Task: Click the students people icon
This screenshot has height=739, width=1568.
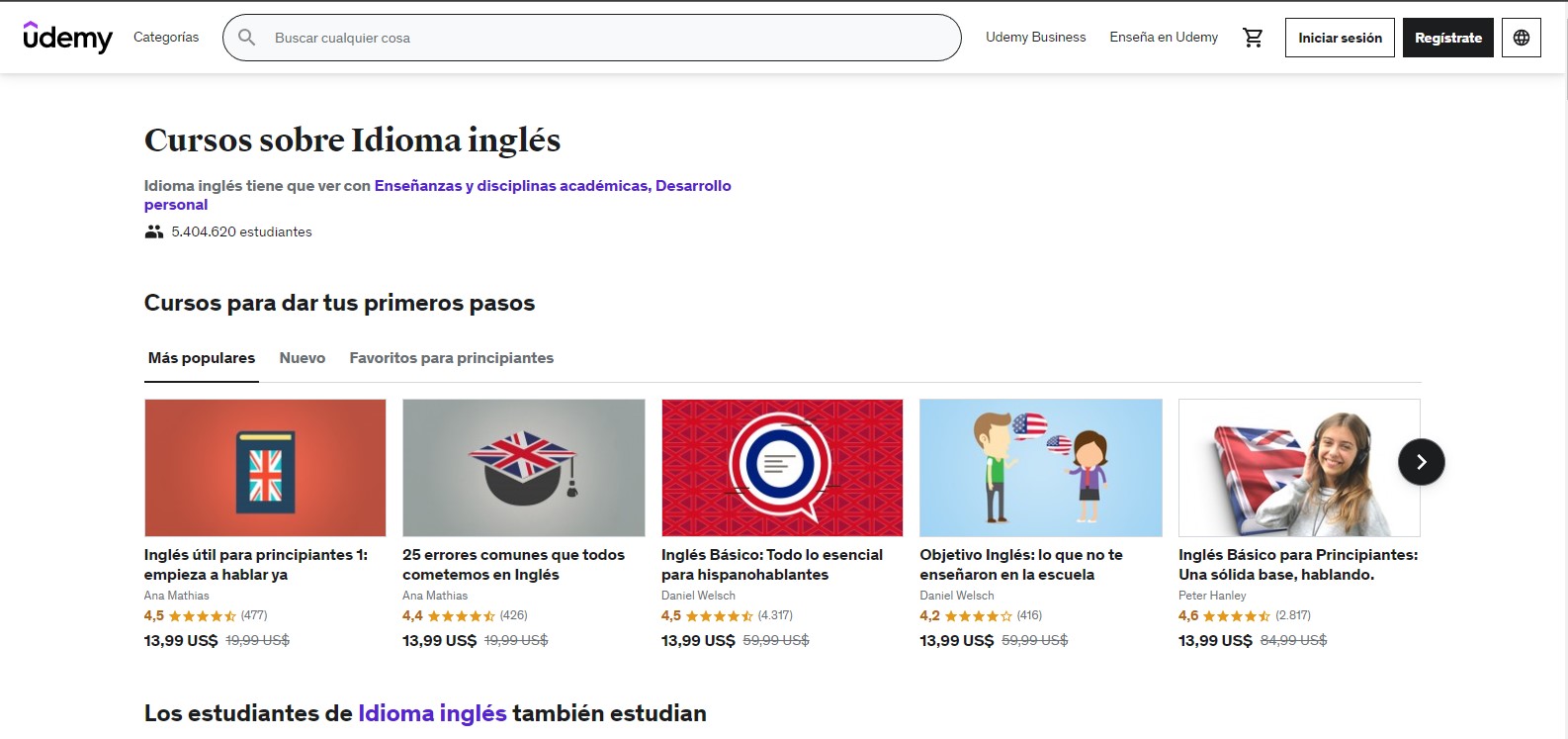Action: click(x=154, y=231)
